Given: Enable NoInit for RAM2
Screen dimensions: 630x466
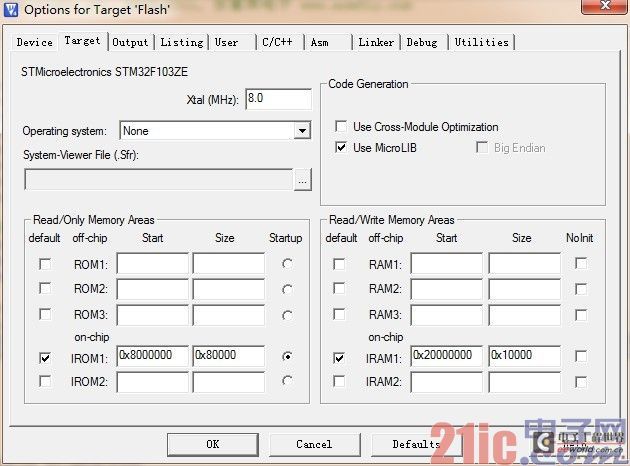Looking at the screenshot, I should (581, 289).
